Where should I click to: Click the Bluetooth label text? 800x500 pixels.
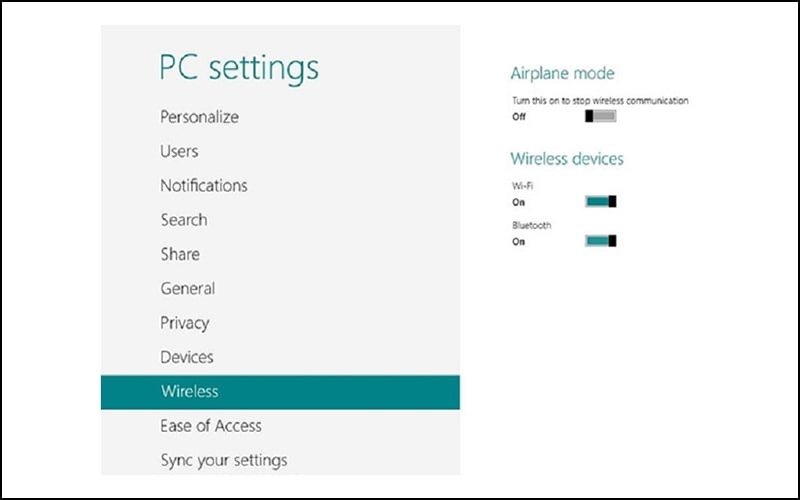pyautogui.click(x=532, y=225)
